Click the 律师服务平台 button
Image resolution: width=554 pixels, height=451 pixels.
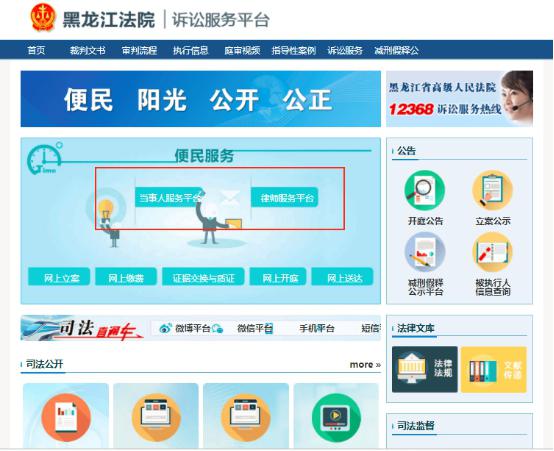click(x=285, y=197)
